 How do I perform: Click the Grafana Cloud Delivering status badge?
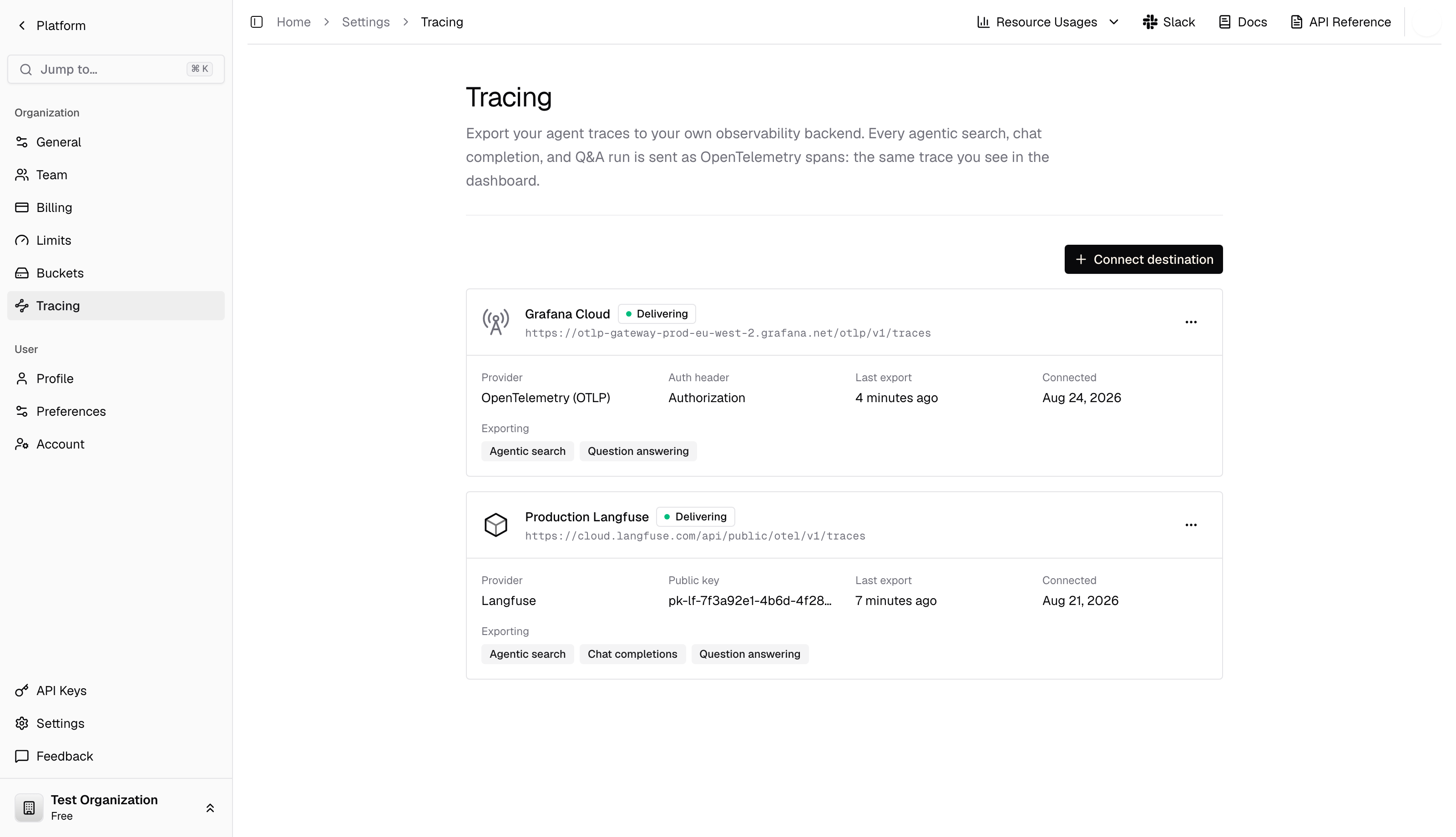click(657, 314)
